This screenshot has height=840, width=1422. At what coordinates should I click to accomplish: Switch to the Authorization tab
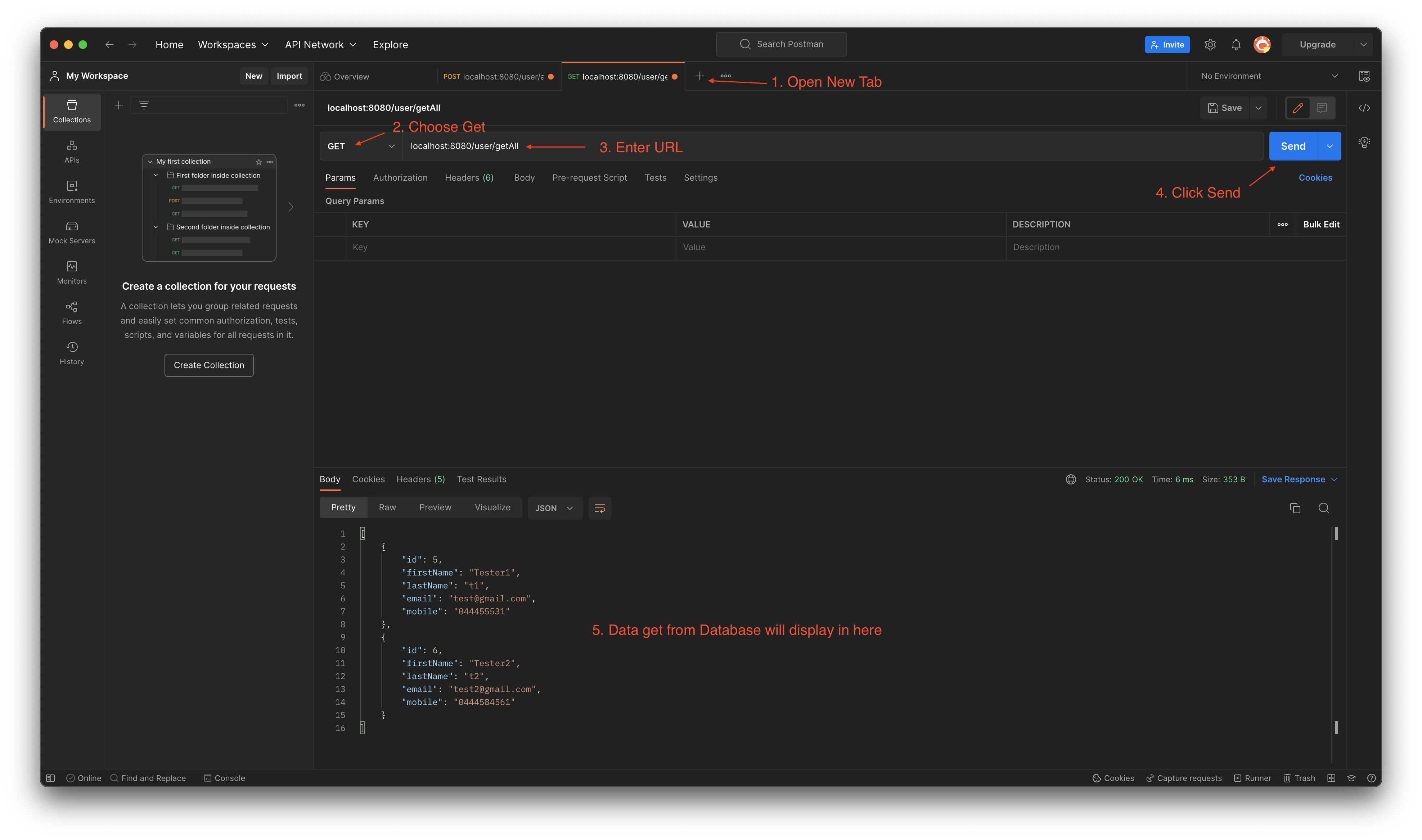400,178
